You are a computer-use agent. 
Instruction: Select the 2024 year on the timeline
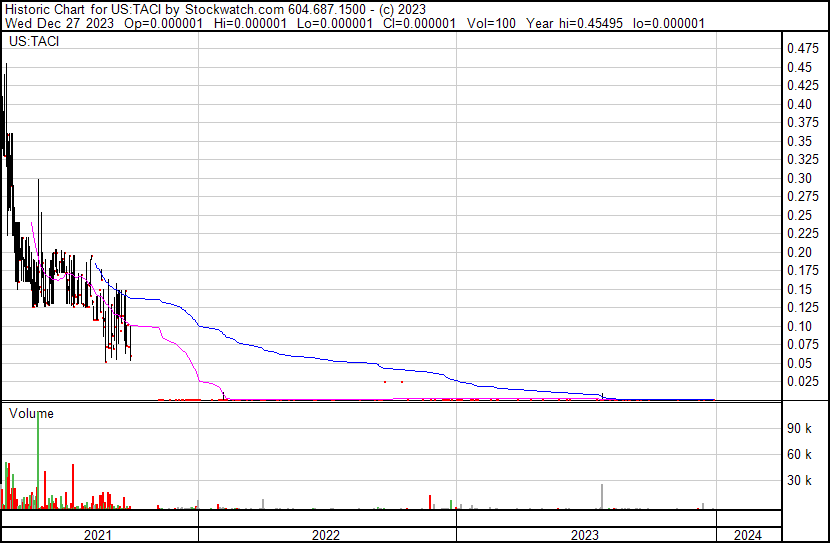tap(747, 535)
